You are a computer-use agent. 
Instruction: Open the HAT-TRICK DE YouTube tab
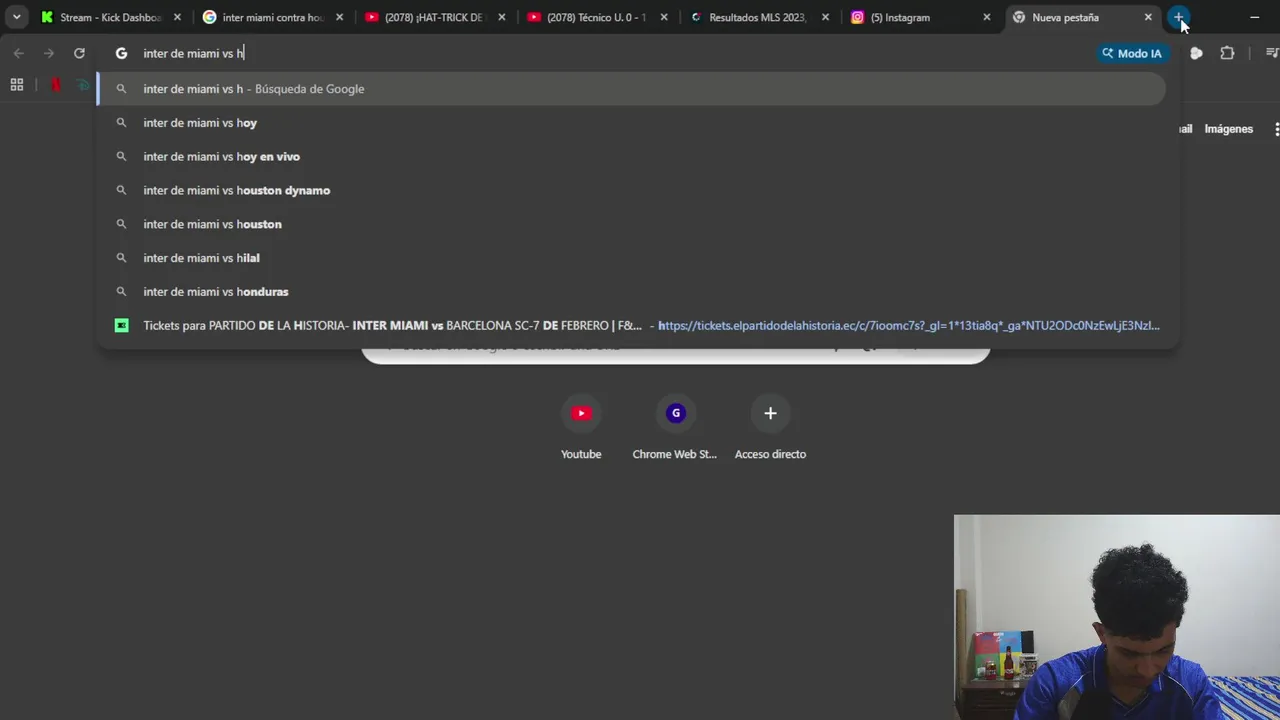click(x=434, y=17)
